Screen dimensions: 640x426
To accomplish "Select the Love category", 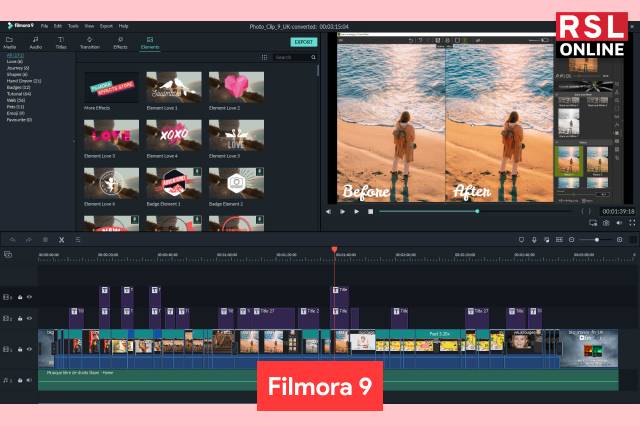I will coord(15,62).
